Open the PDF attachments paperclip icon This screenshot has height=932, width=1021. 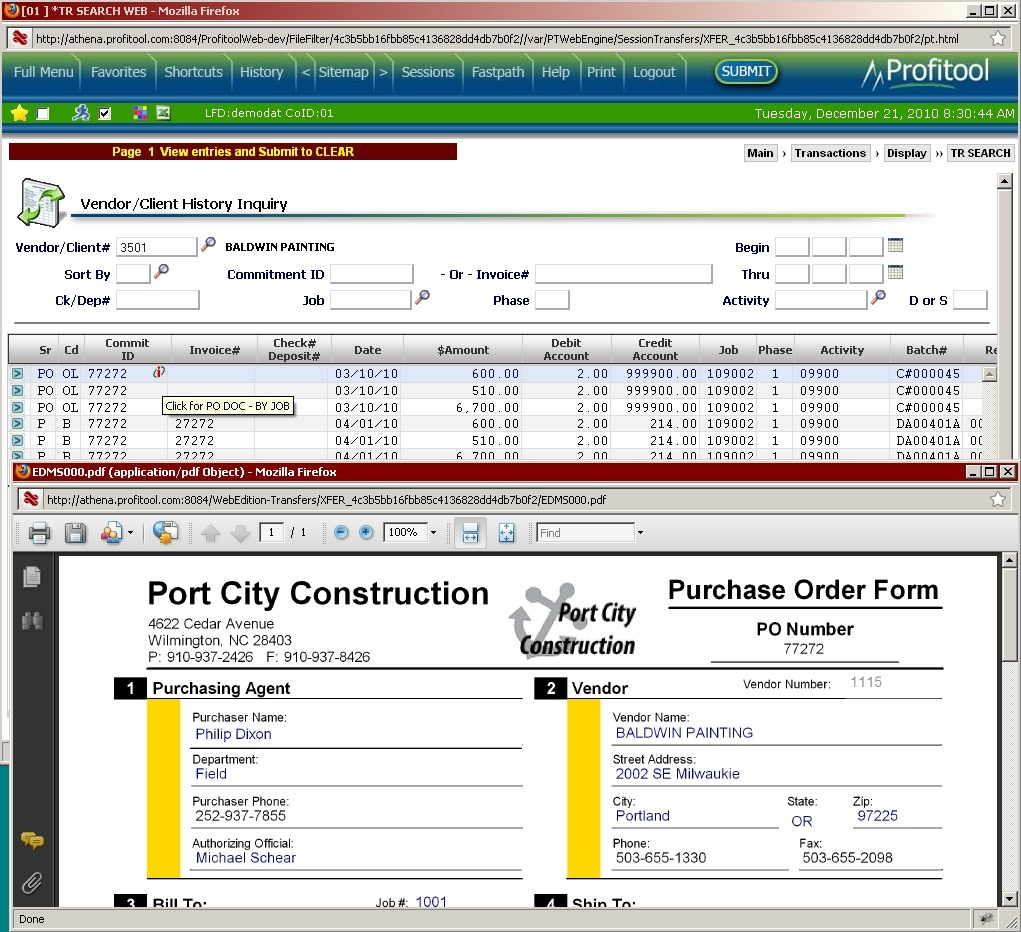[x=32, y=883]
